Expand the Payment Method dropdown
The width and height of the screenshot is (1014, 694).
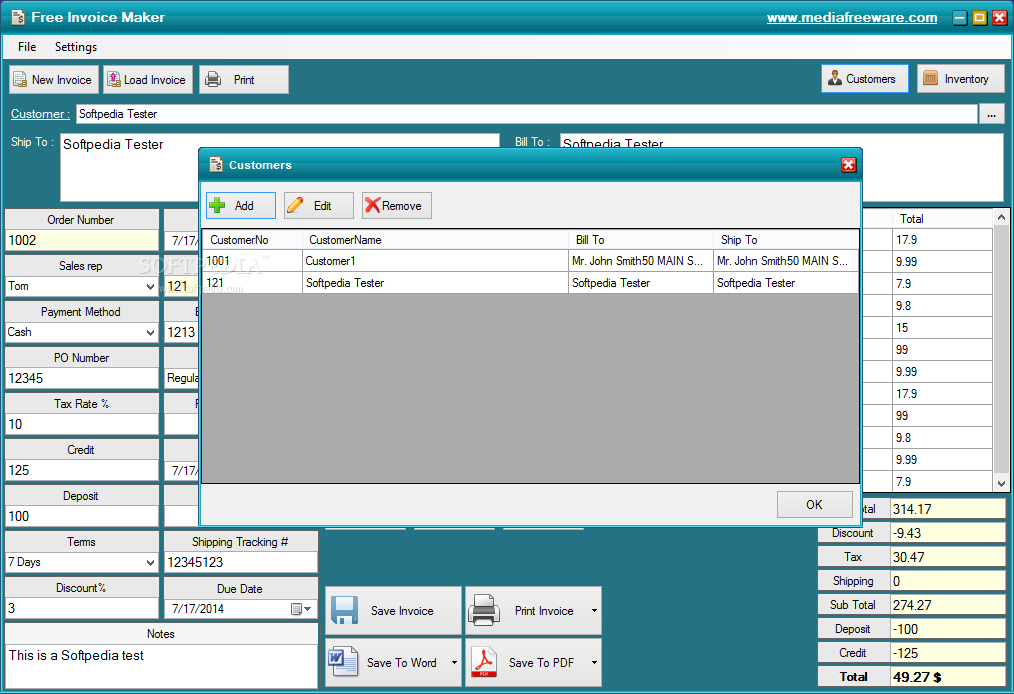pyautogui.click(x=150, y=332)
